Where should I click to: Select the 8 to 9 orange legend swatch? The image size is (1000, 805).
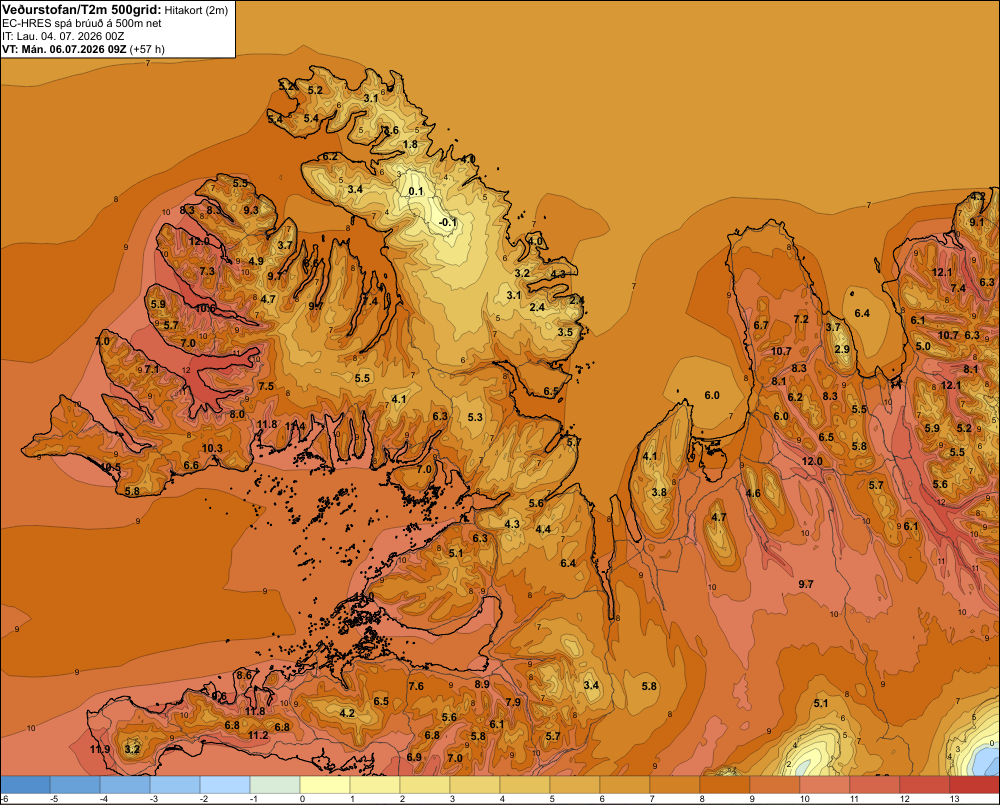click(724, 784)
